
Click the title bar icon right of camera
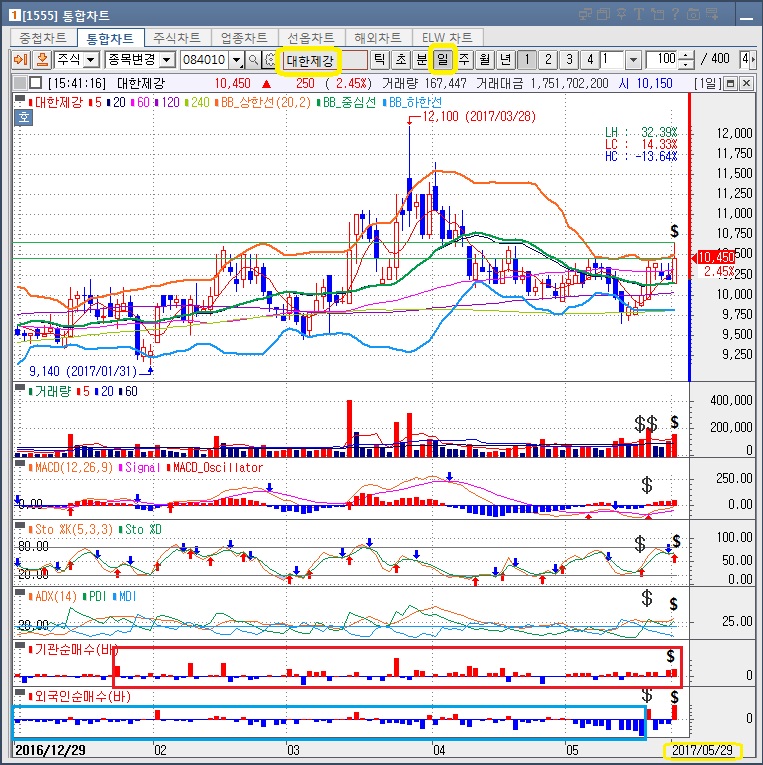pos(712,14)
